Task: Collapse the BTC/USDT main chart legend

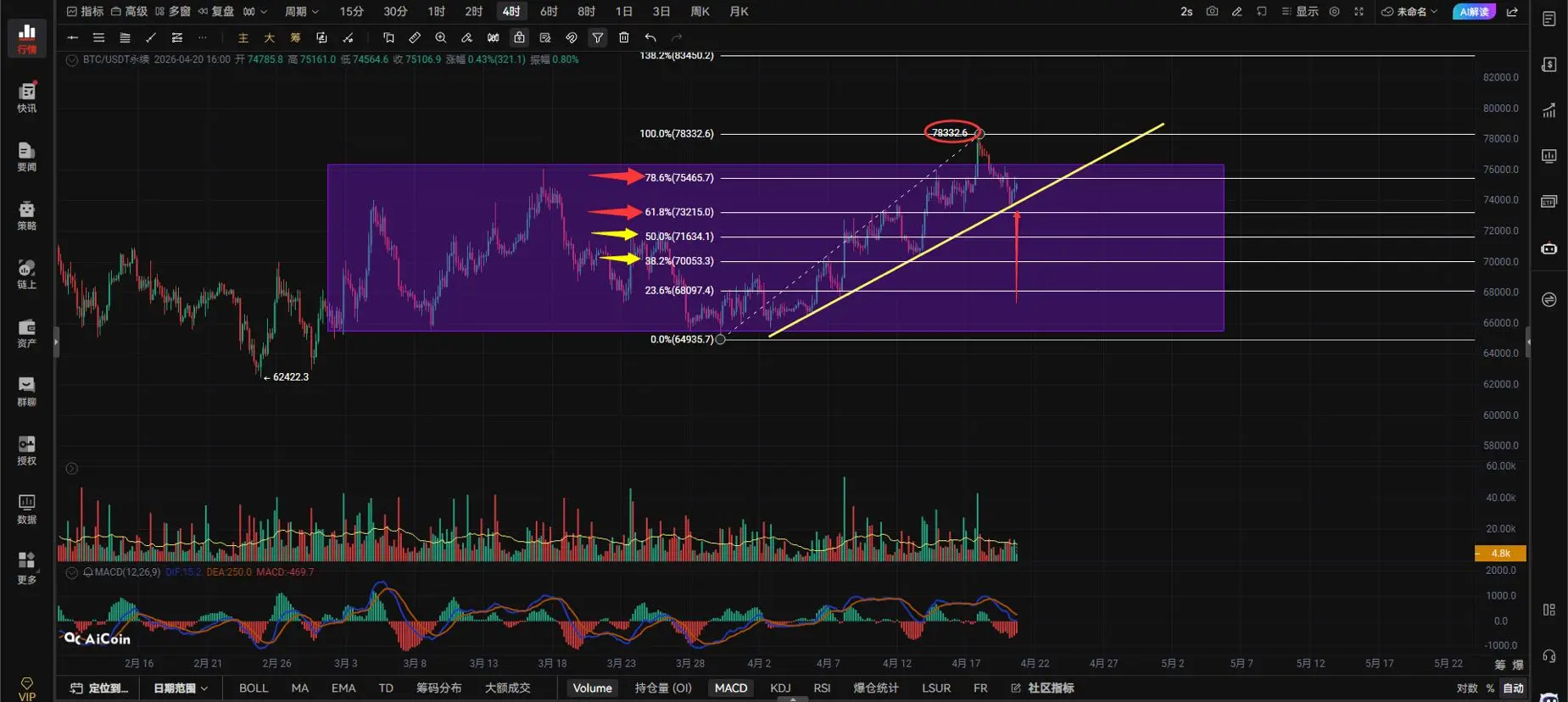Action: pos(72,60)
